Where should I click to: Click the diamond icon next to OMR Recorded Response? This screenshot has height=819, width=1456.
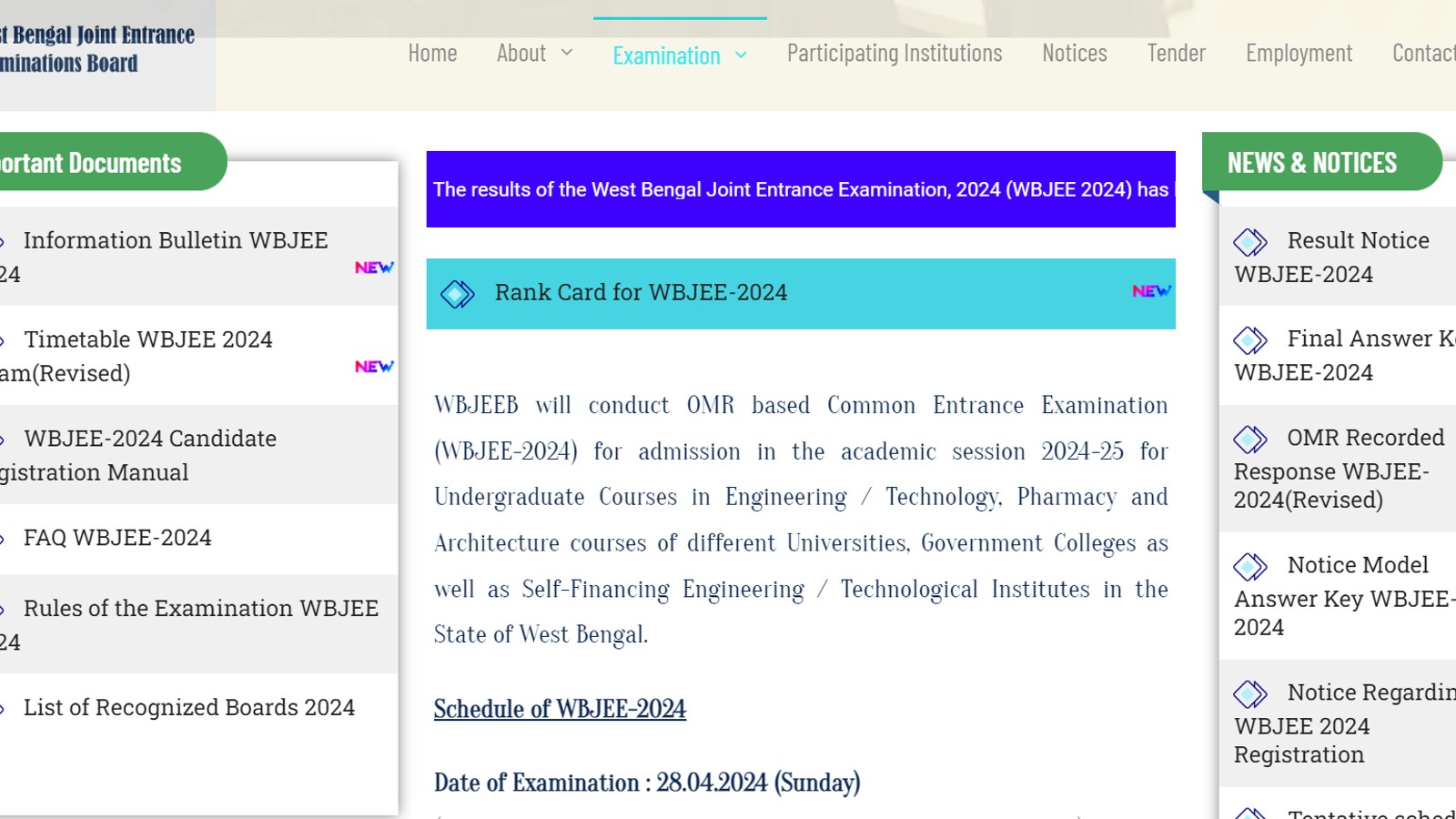(1249, 440)
